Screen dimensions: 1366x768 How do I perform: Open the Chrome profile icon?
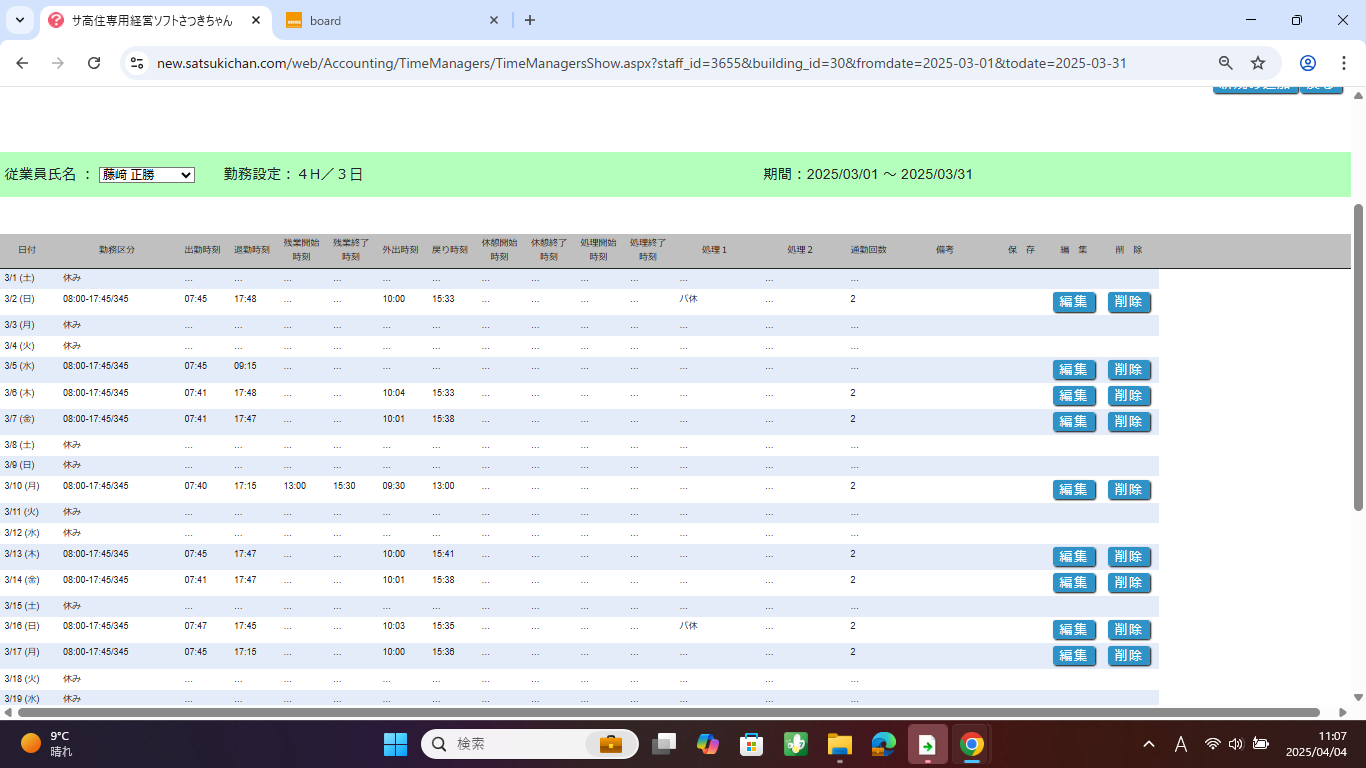point(1307,63)
